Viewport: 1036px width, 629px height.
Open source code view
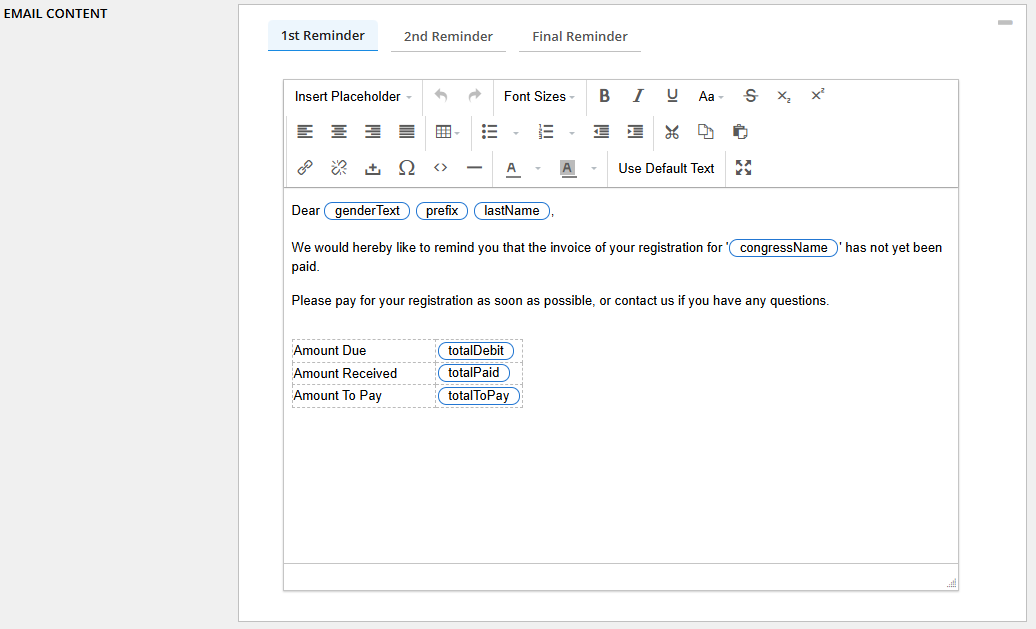tap(440, 168)
